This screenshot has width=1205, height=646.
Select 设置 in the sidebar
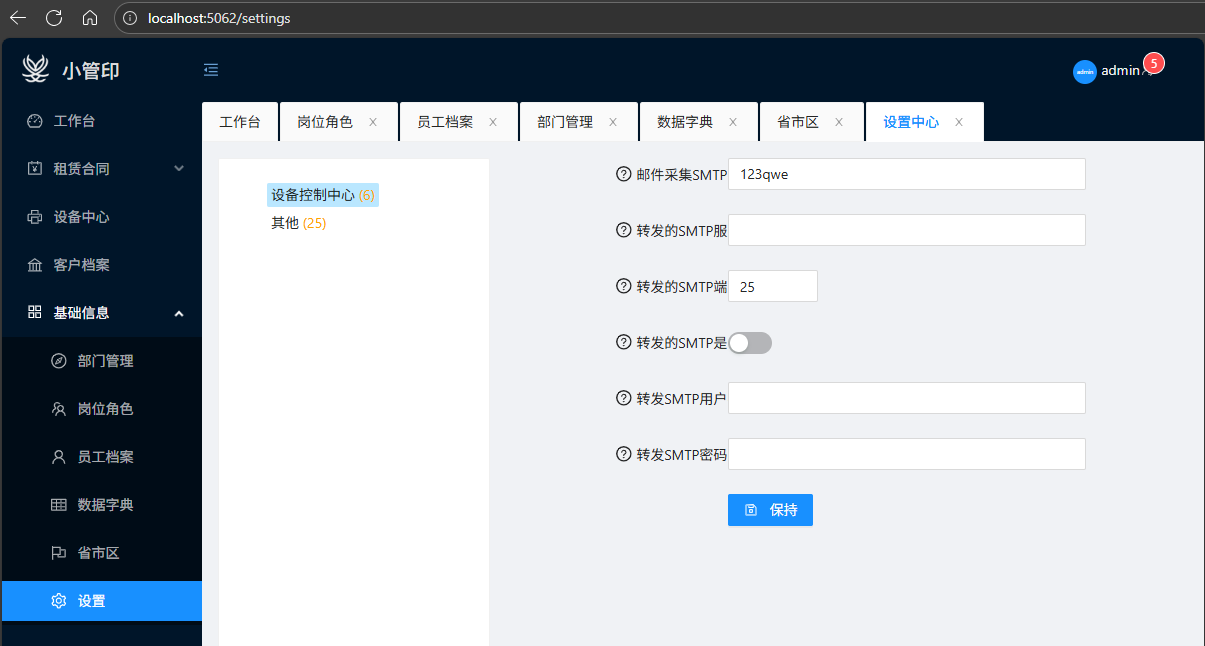(101, 601)
